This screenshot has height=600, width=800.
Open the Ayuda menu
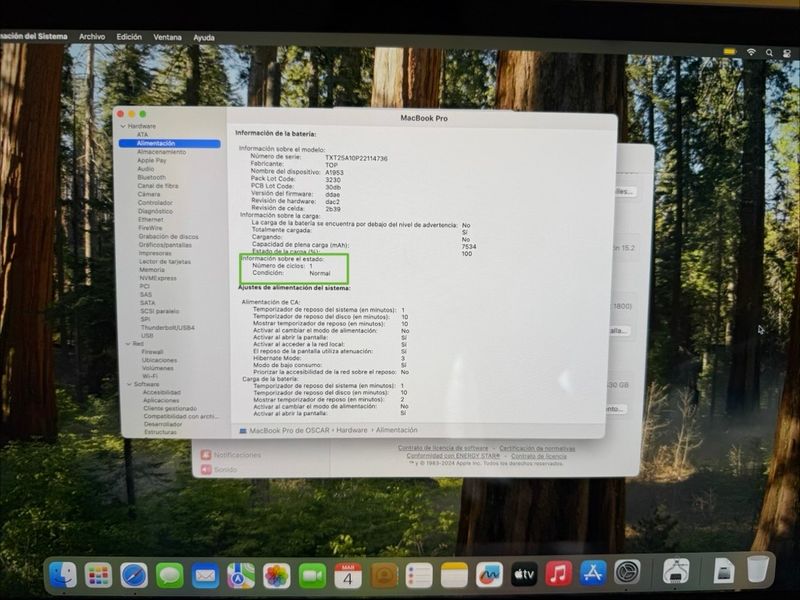(x=204, y=38)
